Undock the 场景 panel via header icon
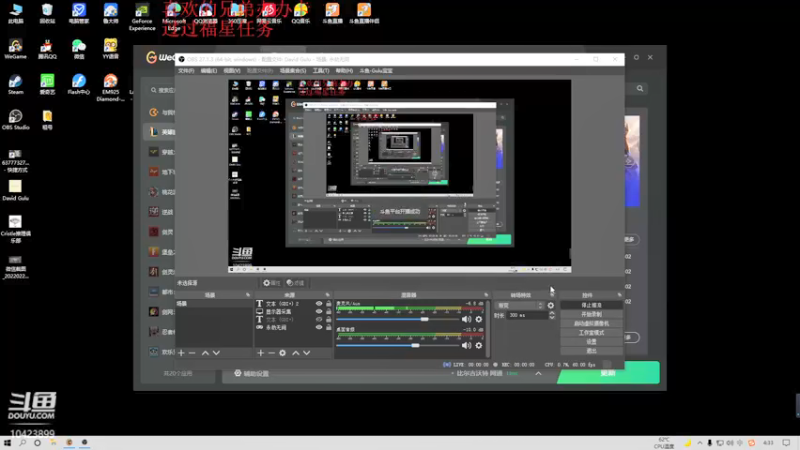Image resolution: width=800 pixels, height=450 pixels. click(248, 295)
